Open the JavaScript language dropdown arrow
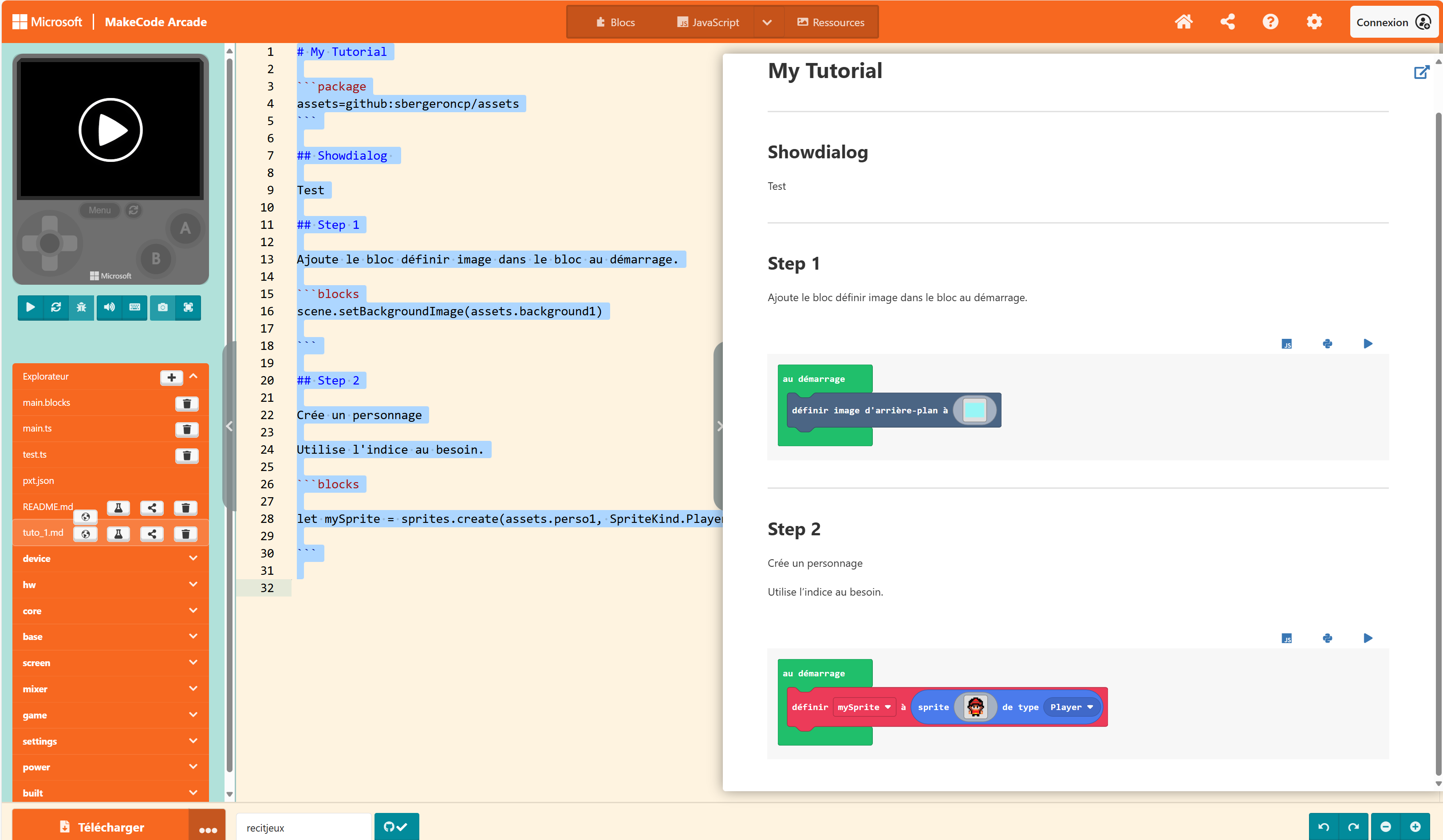The image size is (1443, 840). pyautogui.click(x=767, y=22)
